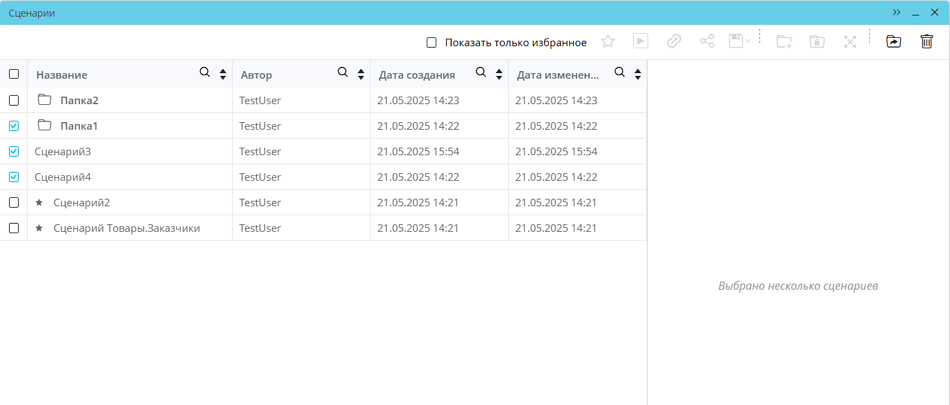Click the search icon in Автор column
The image size is (950, 405).
click(x=343, y=73)
